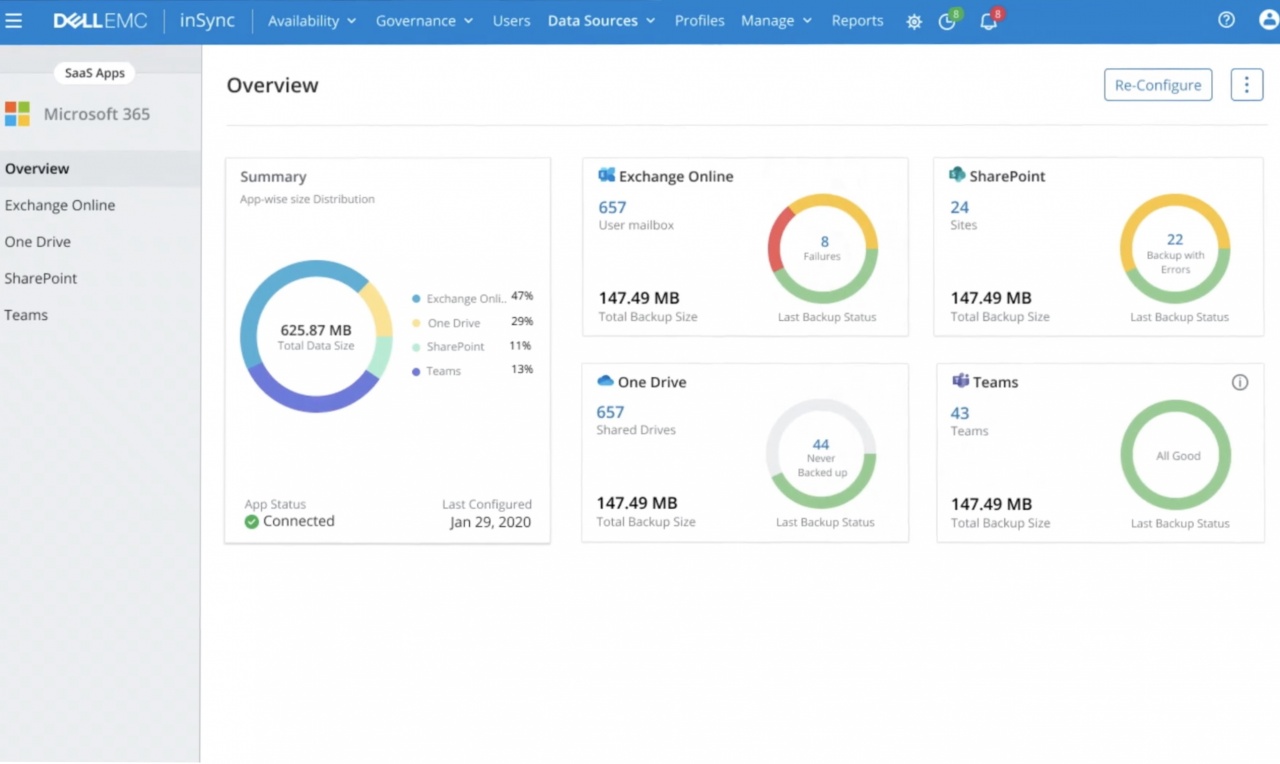Open the 24 Sites count link
This screenshot has width=1280, height=764.
point(960,207)
